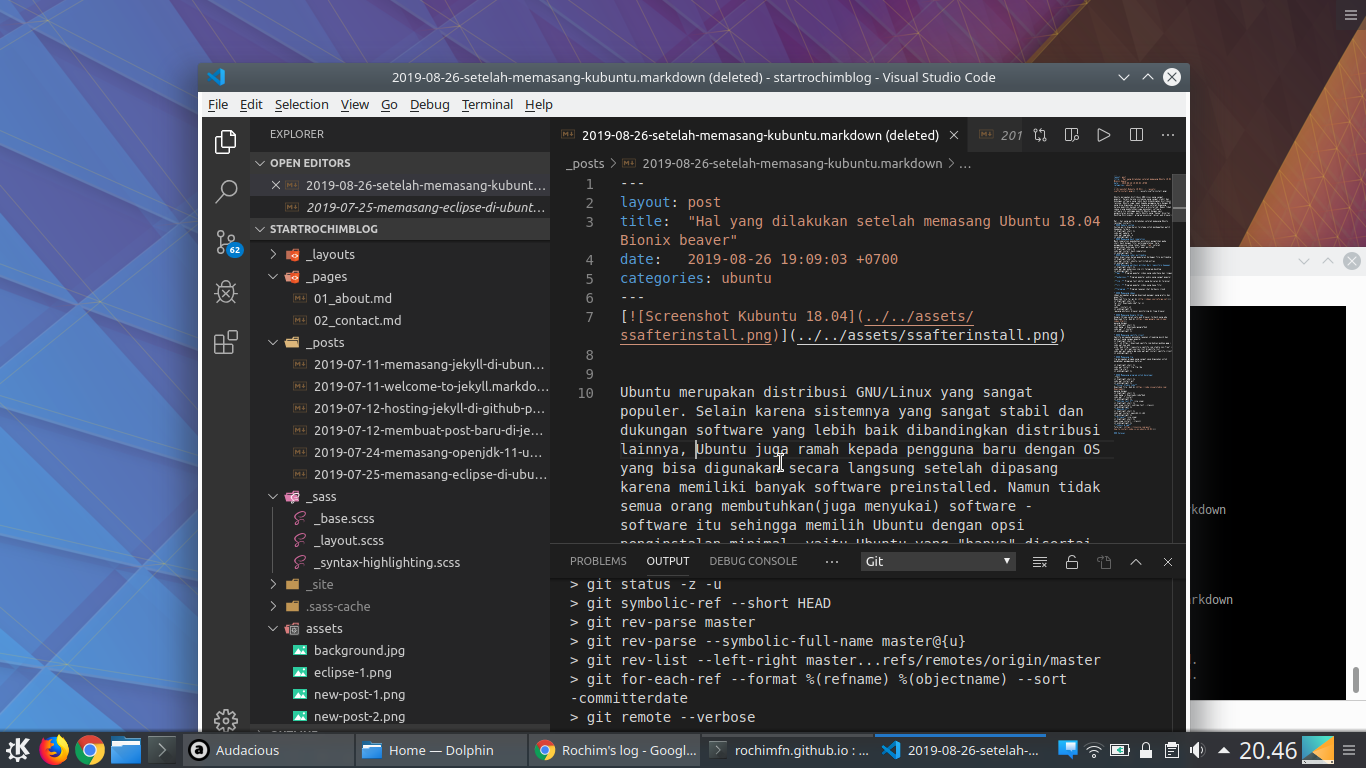Open the Search view in activity bar

tap(226, 192)
